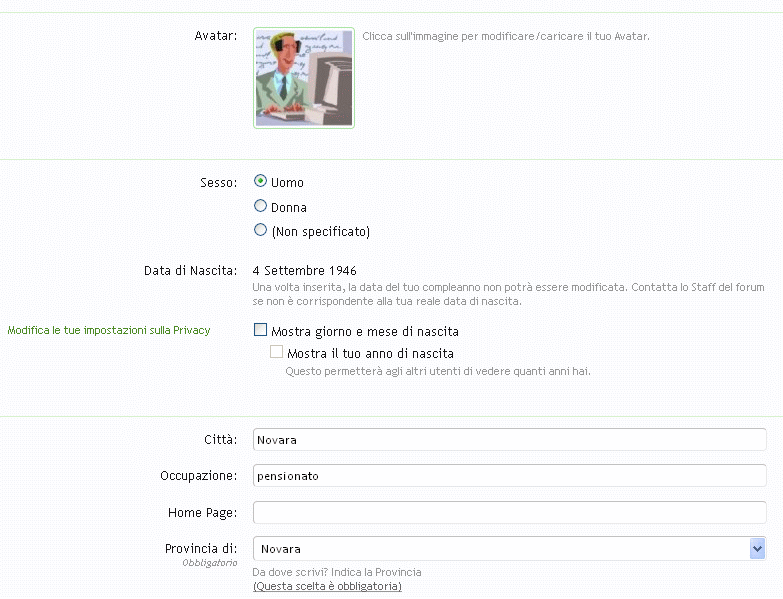Click the Sesso label
This screenshot has height=599, width=783.
[218, 183]
